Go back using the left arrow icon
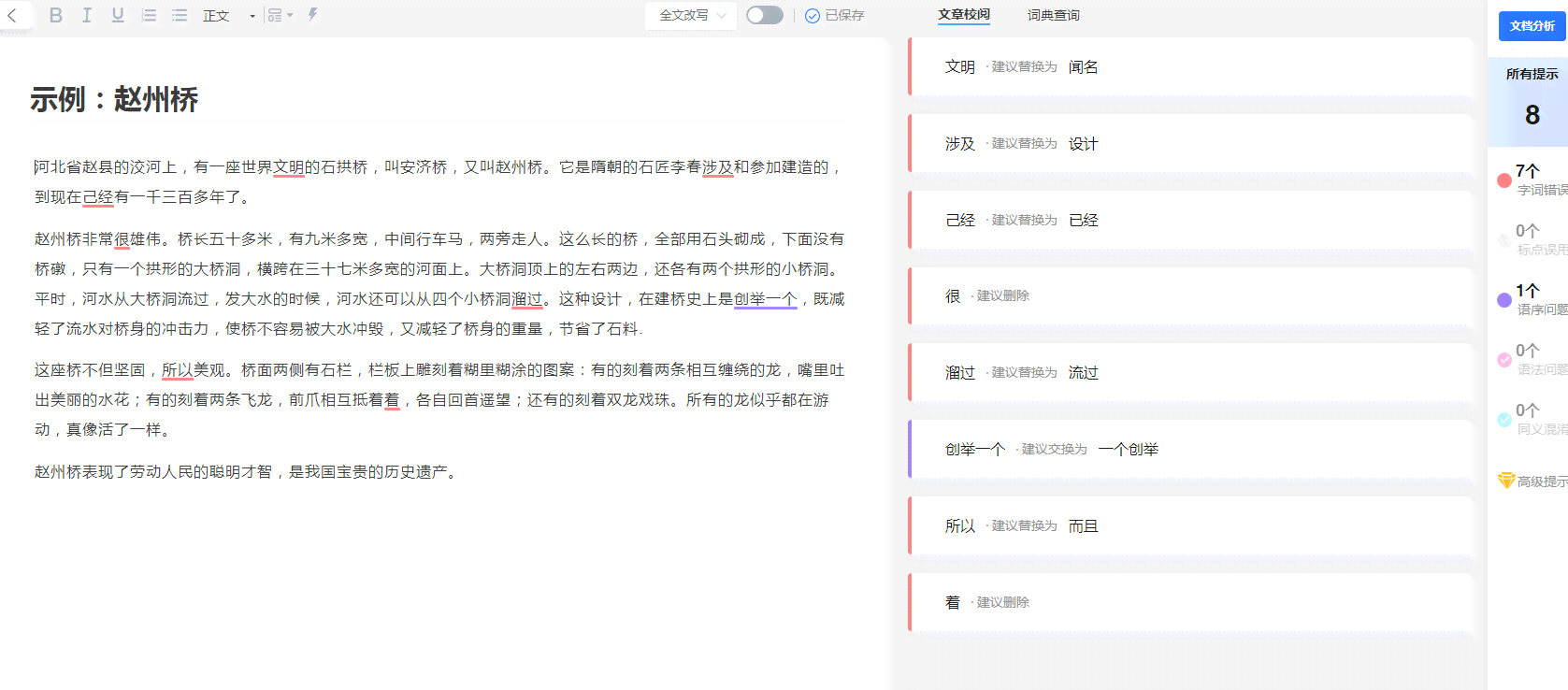The image size is (1568, 690). click(x=12, y=15)
